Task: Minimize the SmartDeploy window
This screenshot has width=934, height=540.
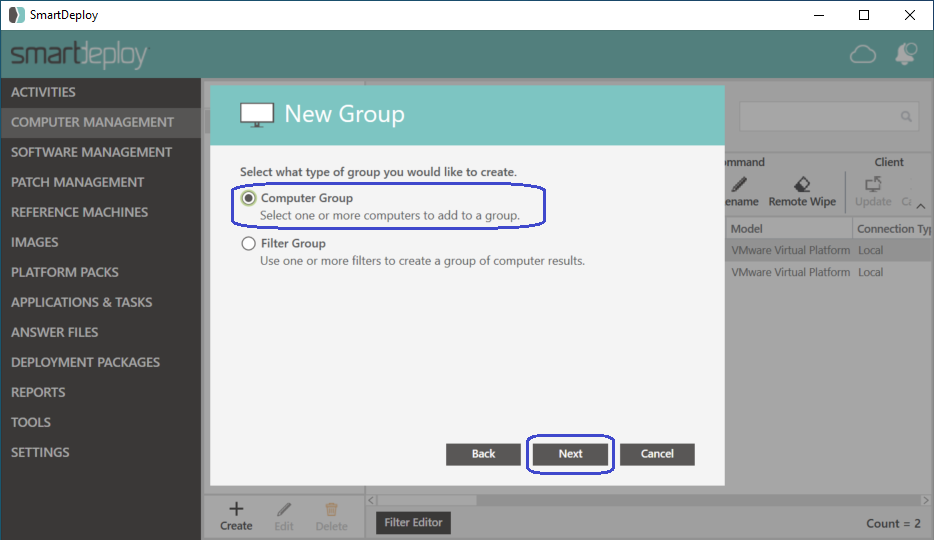Action: [x=819, y=15]
